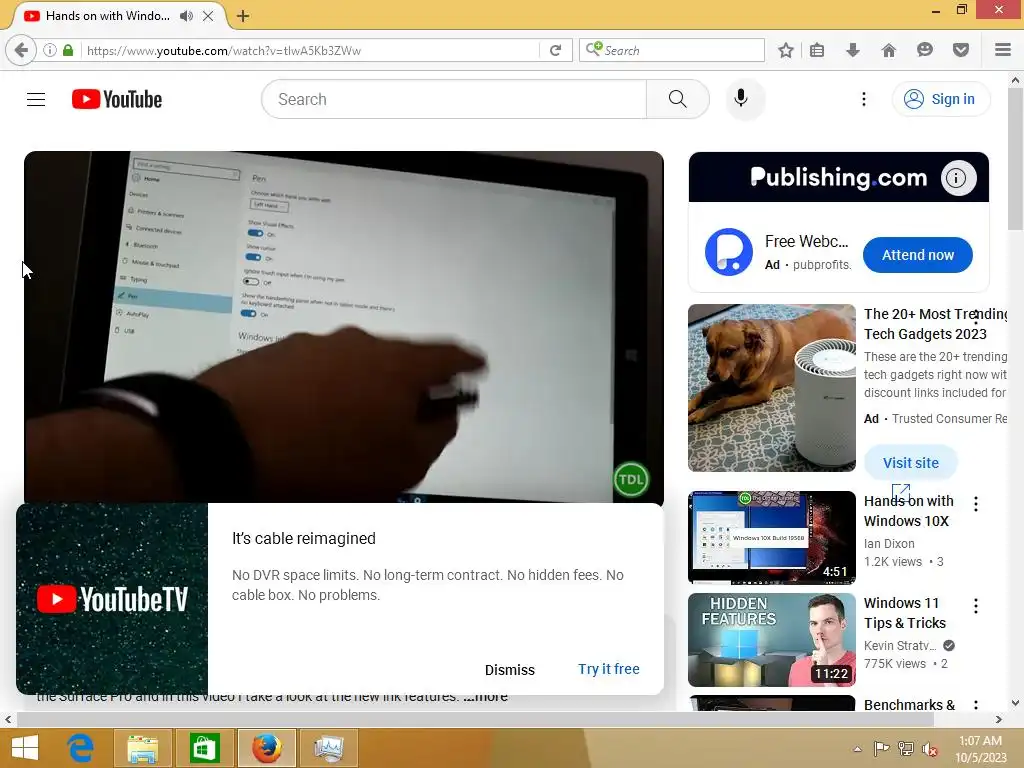Click horizontal scrollbar right arrow
1024x768 pixels.
tap(999, 719)
